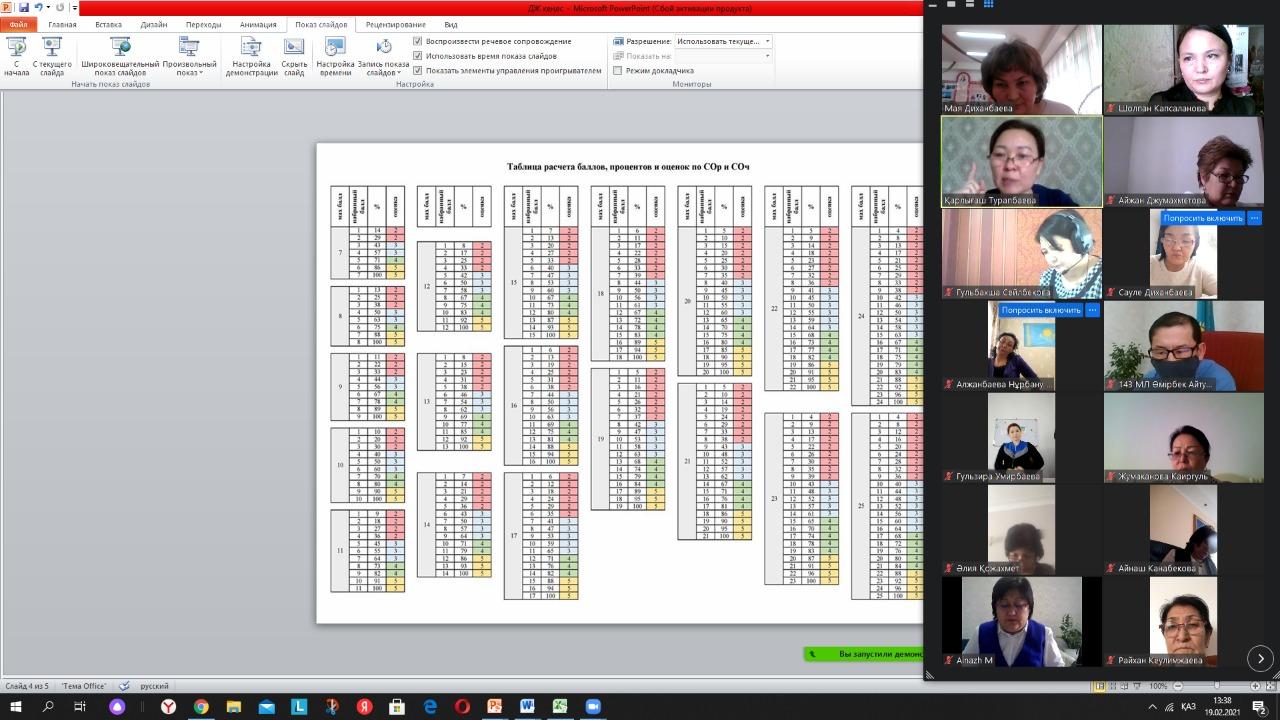Click the zoom slider in status bar
1280x720 pixels.
1215,686
